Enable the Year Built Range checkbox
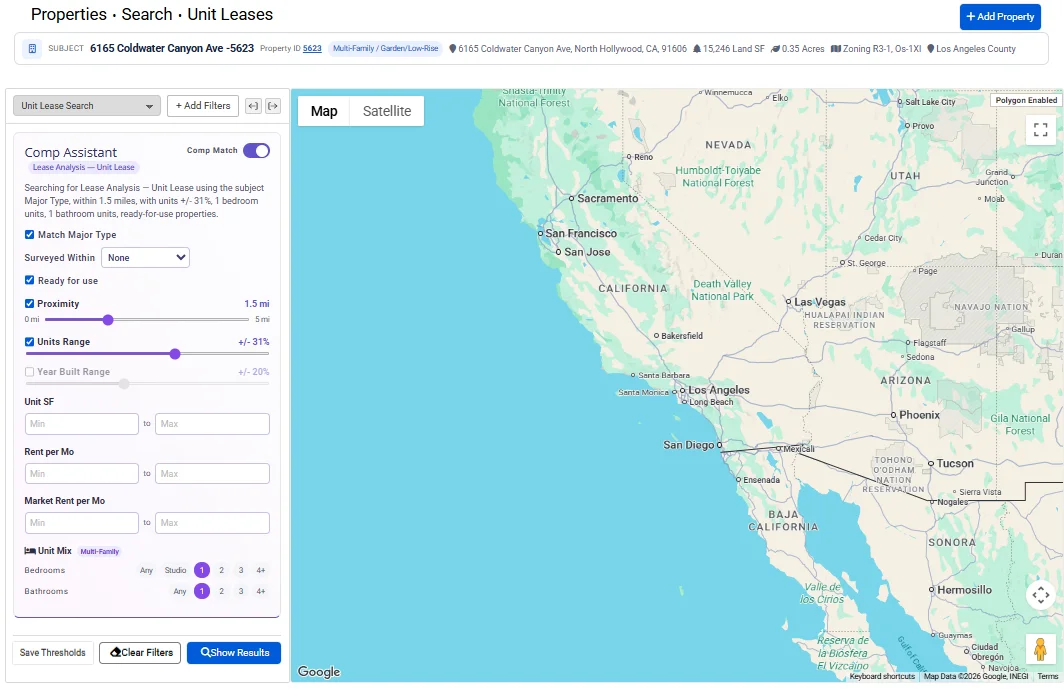The height and width of the screenshot is (692, 1064). tap(29, 372)
